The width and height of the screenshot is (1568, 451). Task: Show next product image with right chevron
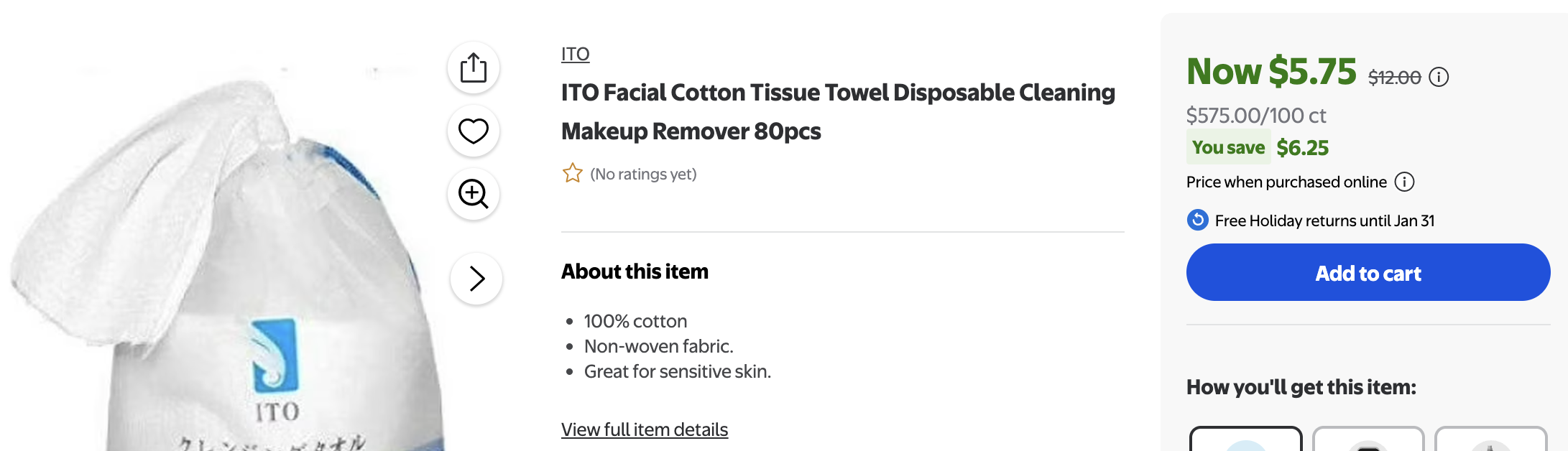click(476, 279)
